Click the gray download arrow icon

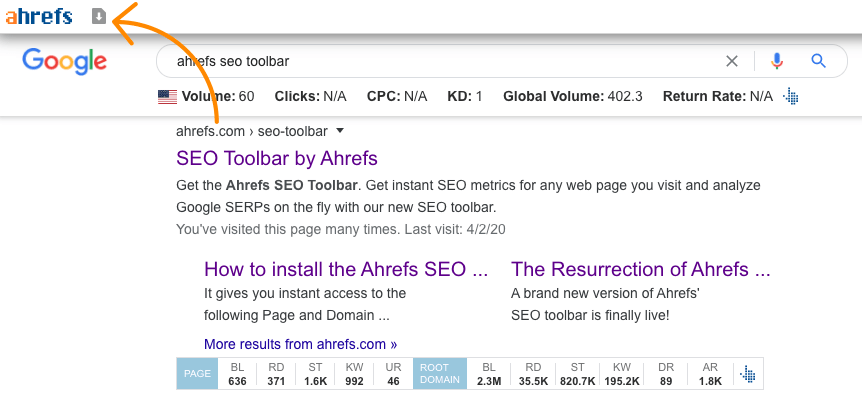click(98, 16)
